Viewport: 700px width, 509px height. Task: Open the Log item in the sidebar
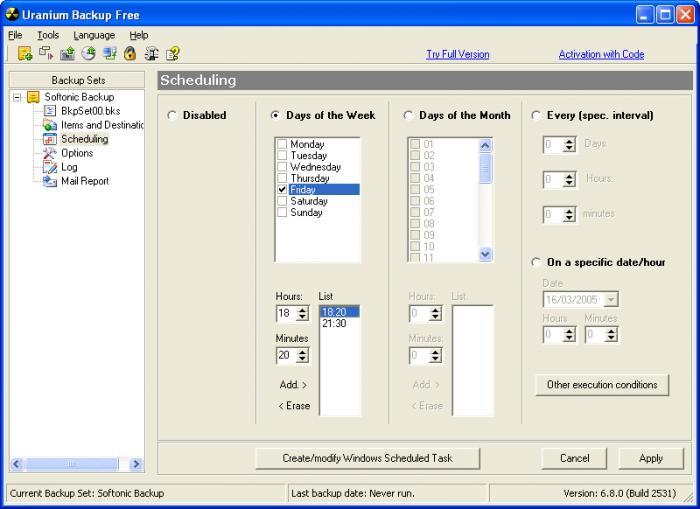[68, 167]
